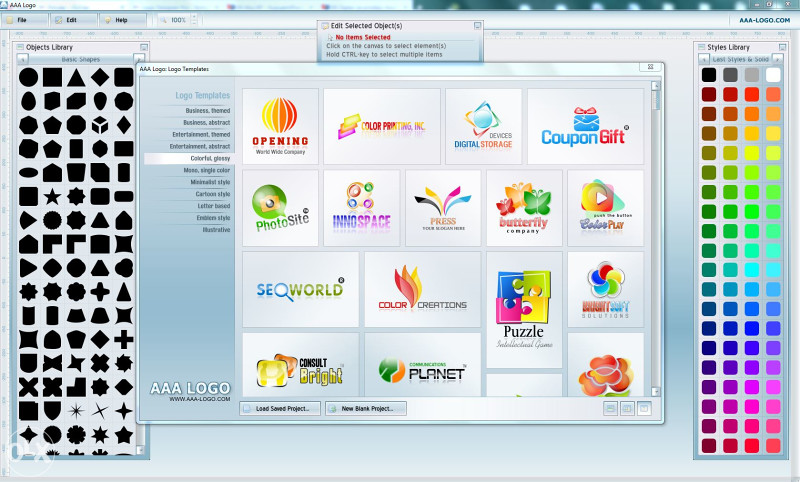
Task: Select the Letter based category
Action: [214, 206]
